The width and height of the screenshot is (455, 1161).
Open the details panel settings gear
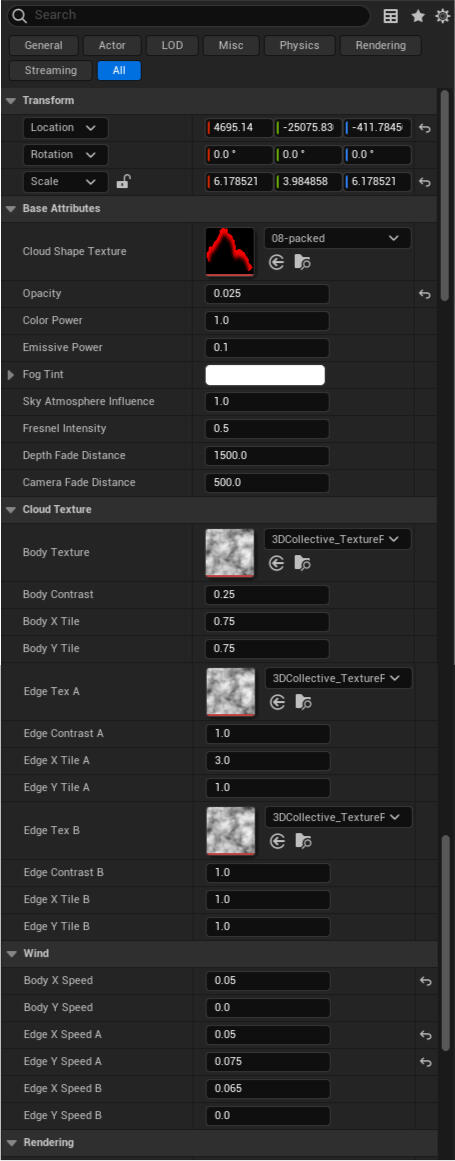coord(442,16)
